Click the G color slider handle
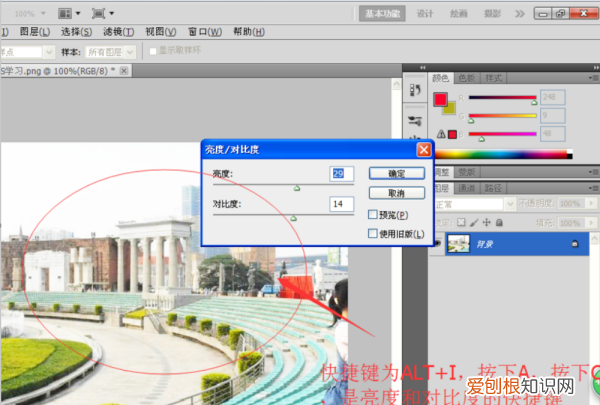 (471, 121)
